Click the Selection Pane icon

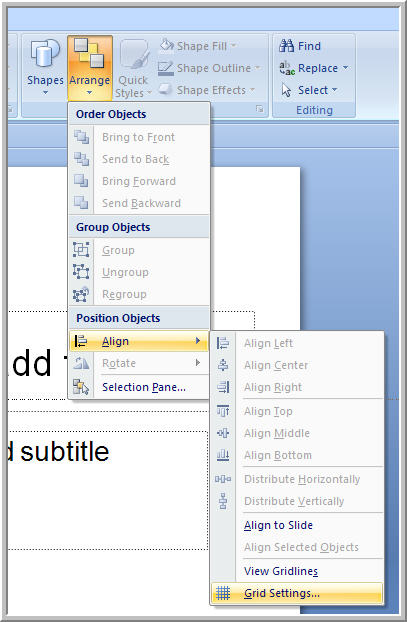81,387
